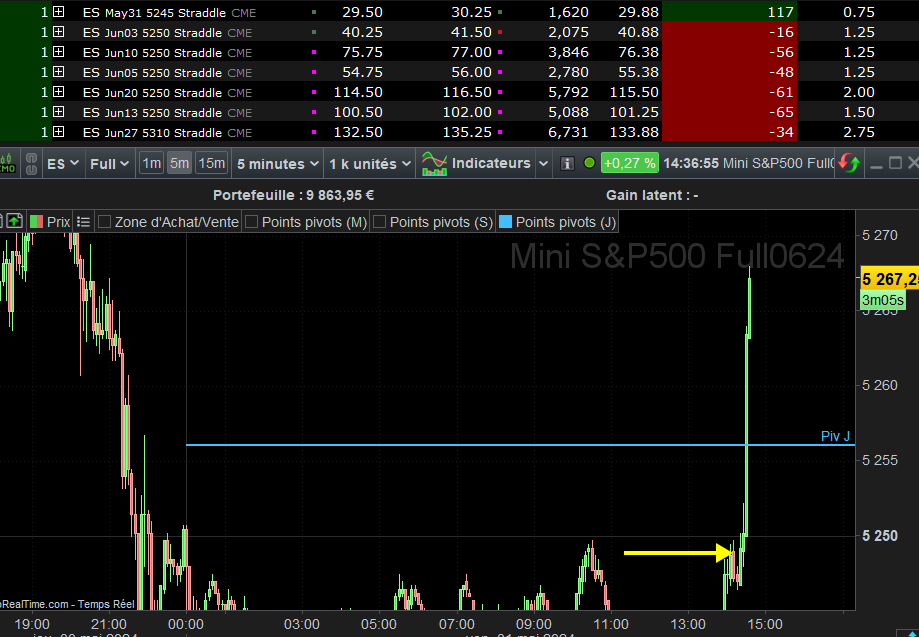Open the 5 minutes timeframe dropdown

coord(278,163)
